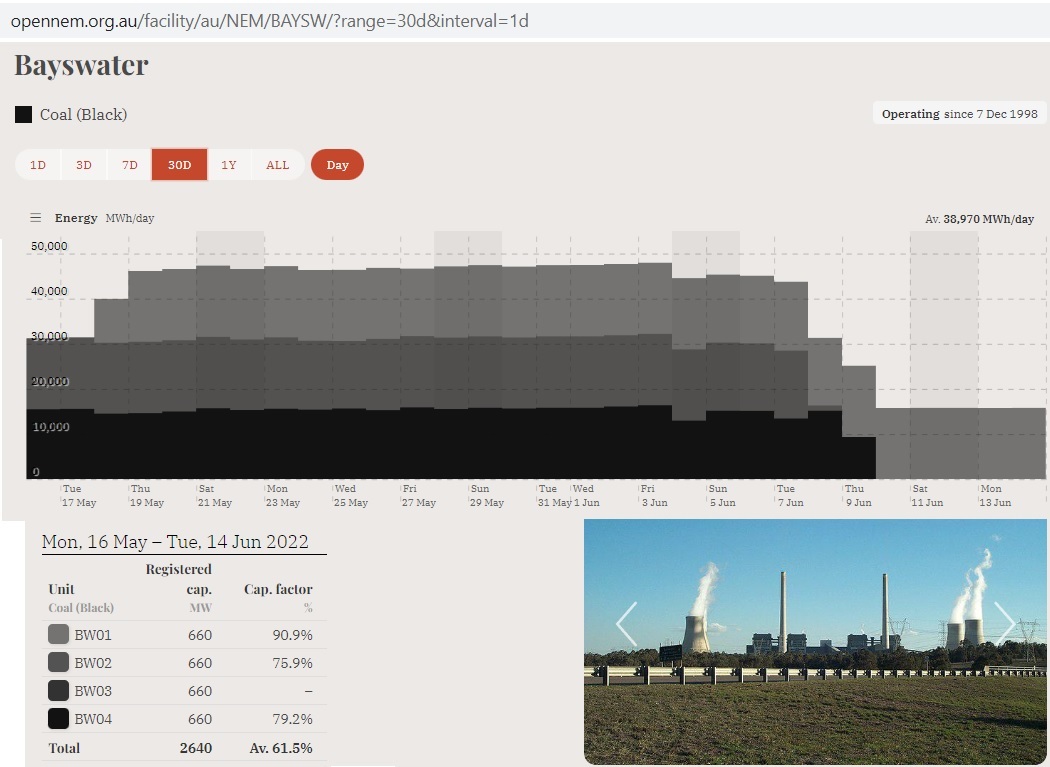Toggle the BW01 unit color swatch
The width and height of the screenshot is (1050, 767).
(58, 634)
